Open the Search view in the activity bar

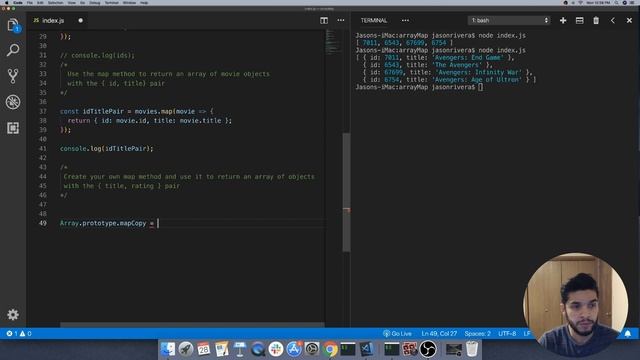click(13, 50)
